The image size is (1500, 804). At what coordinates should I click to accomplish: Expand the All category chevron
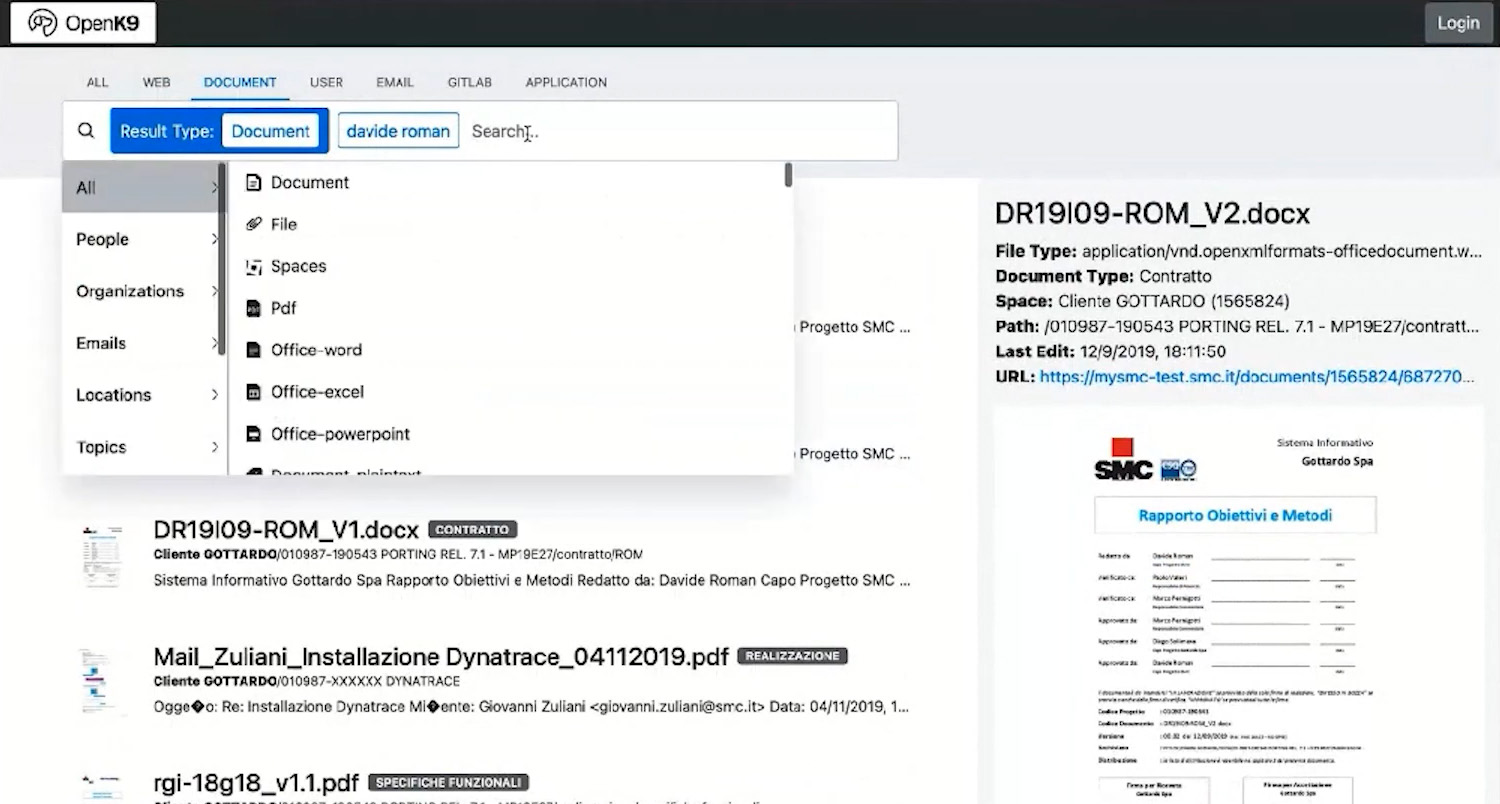[214, 187]
